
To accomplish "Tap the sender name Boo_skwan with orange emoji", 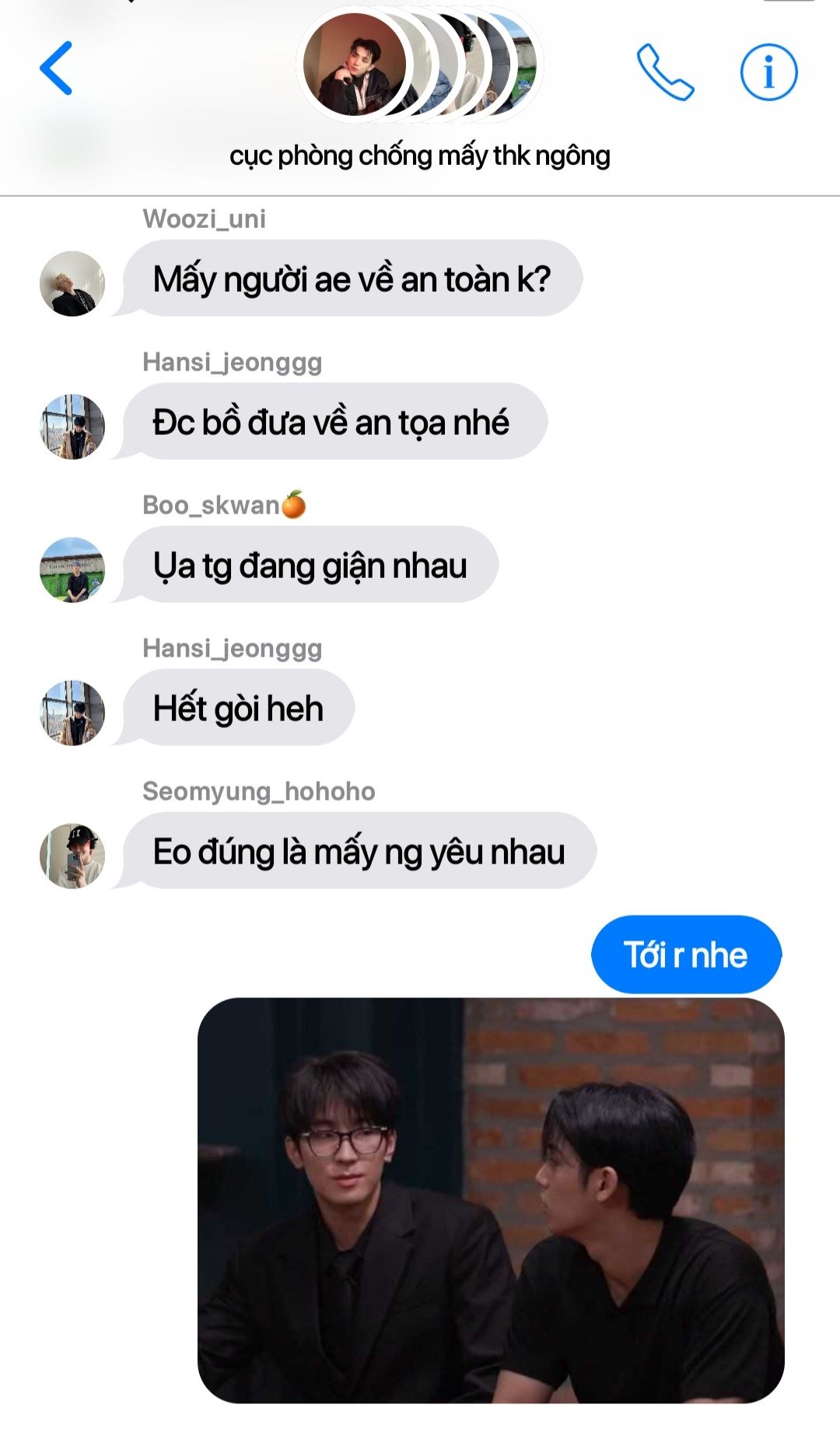I will [x=224, y=506].
